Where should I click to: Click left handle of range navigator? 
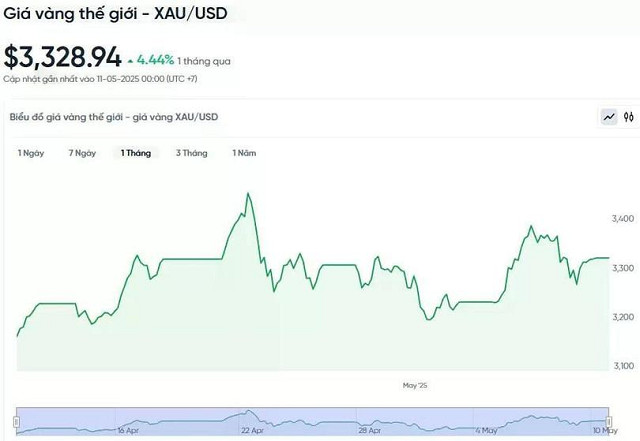[x=16, y=421]
